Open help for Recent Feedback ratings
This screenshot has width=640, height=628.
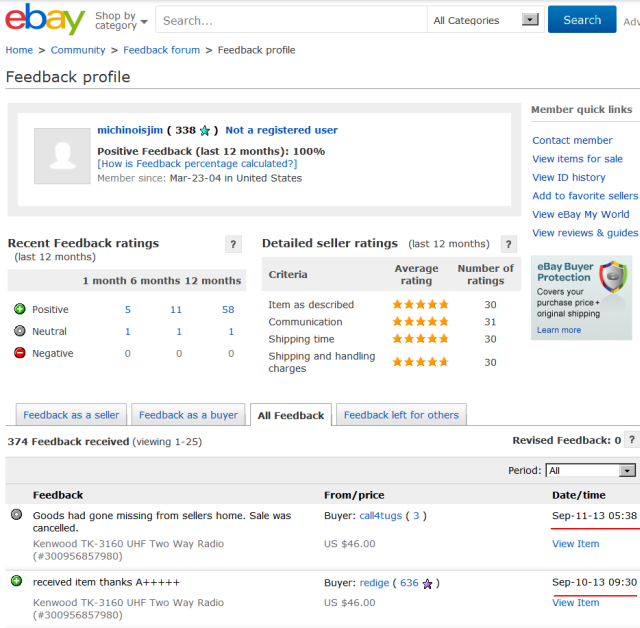click(233, 243)
